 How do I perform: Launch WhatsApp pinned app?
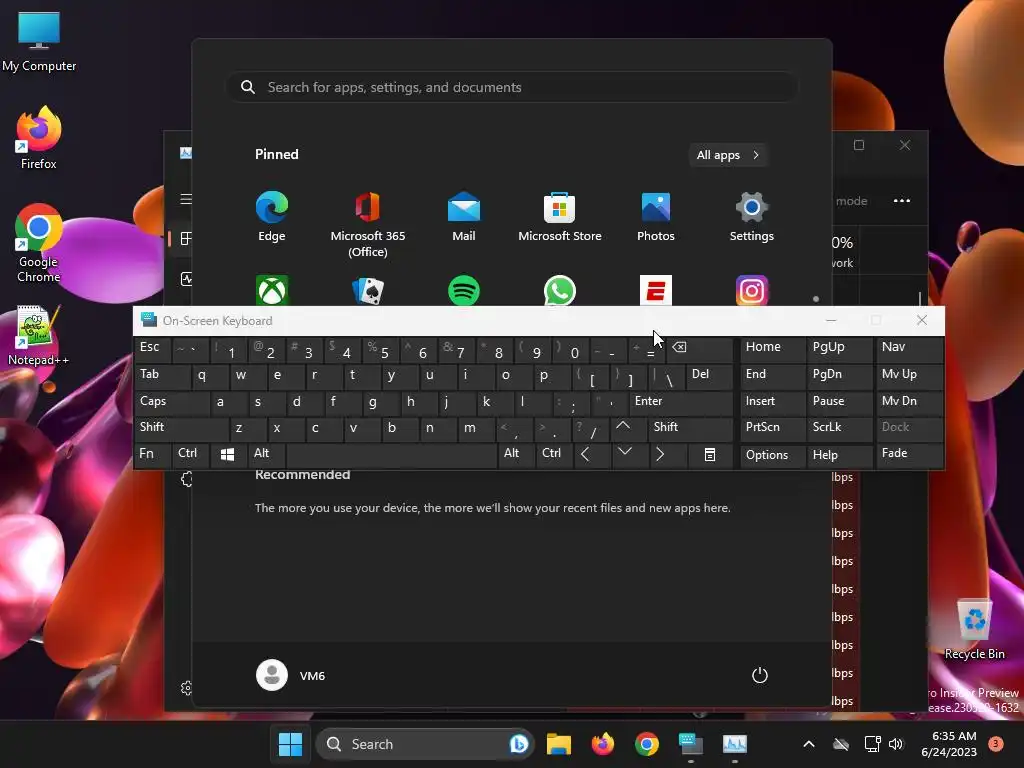click(x=560, y=291)
